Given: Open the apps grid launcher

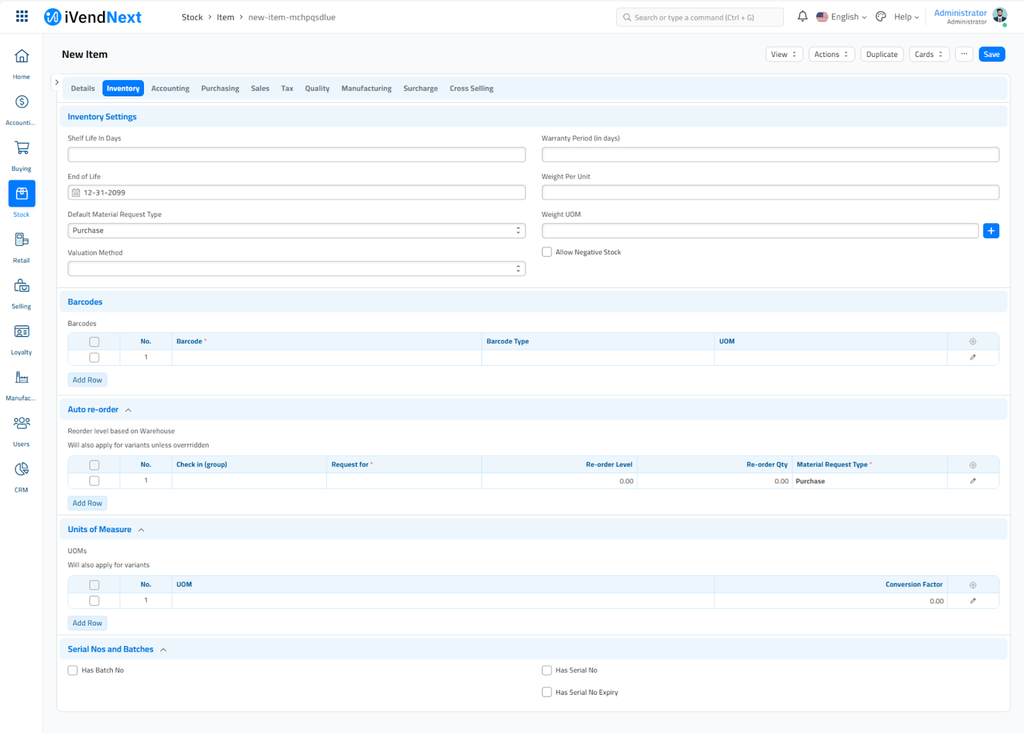Looking at the screenshot, I should tap(22, 17).
